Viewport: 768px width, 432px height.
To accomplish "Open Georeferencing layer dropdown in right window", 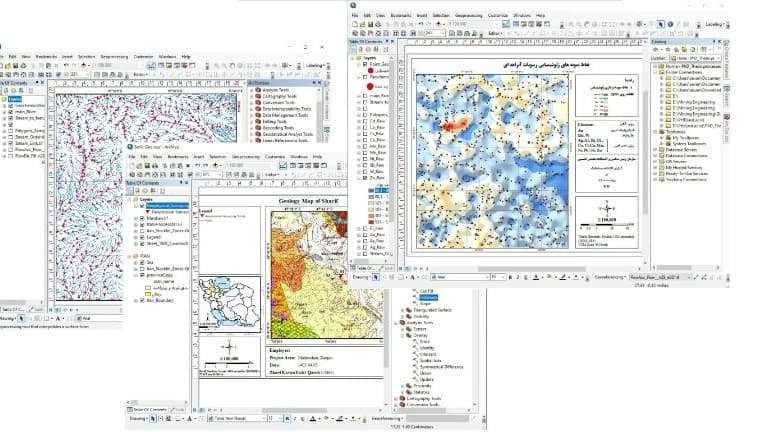I will click(660, 277).
